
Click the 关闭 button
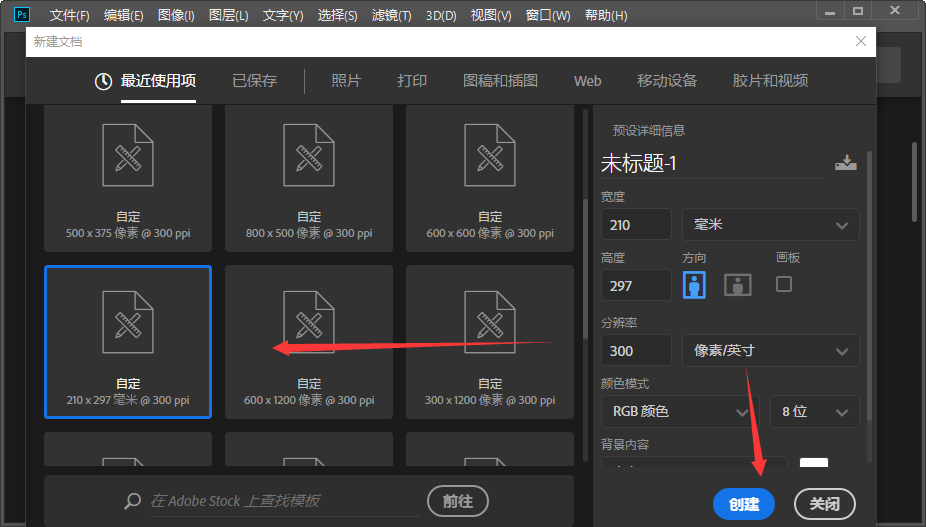point(824,504)
